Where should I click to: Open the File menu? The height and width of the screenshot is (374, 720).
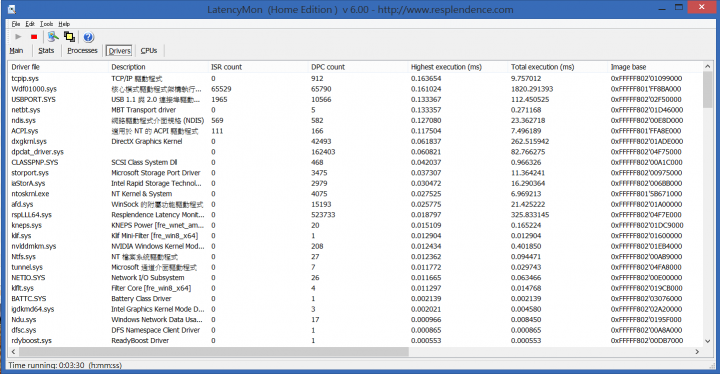click(16, 24)
